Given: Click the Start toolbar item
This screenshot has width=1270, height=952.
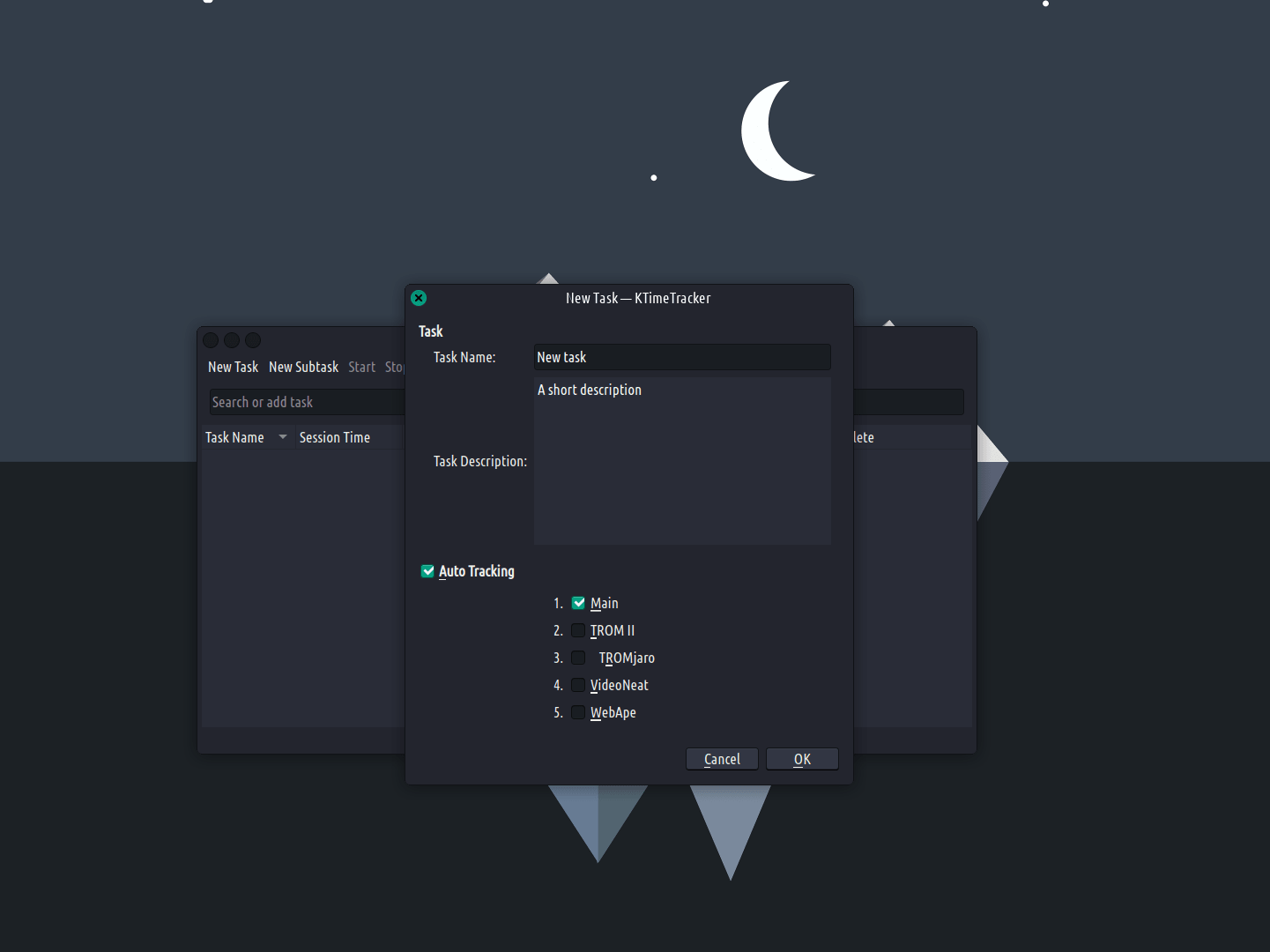Looking at the screenshot, I should point(361,367).
